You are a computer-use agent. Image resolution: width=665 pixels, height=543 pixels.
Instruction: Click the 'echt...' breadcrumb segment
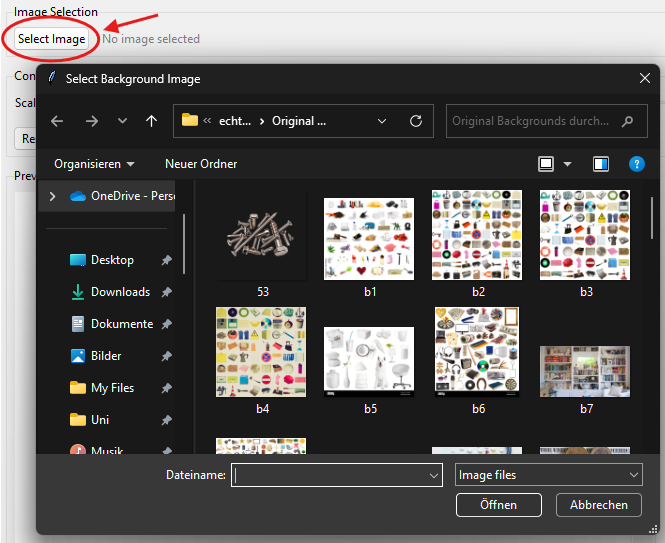tap(235, 121)
